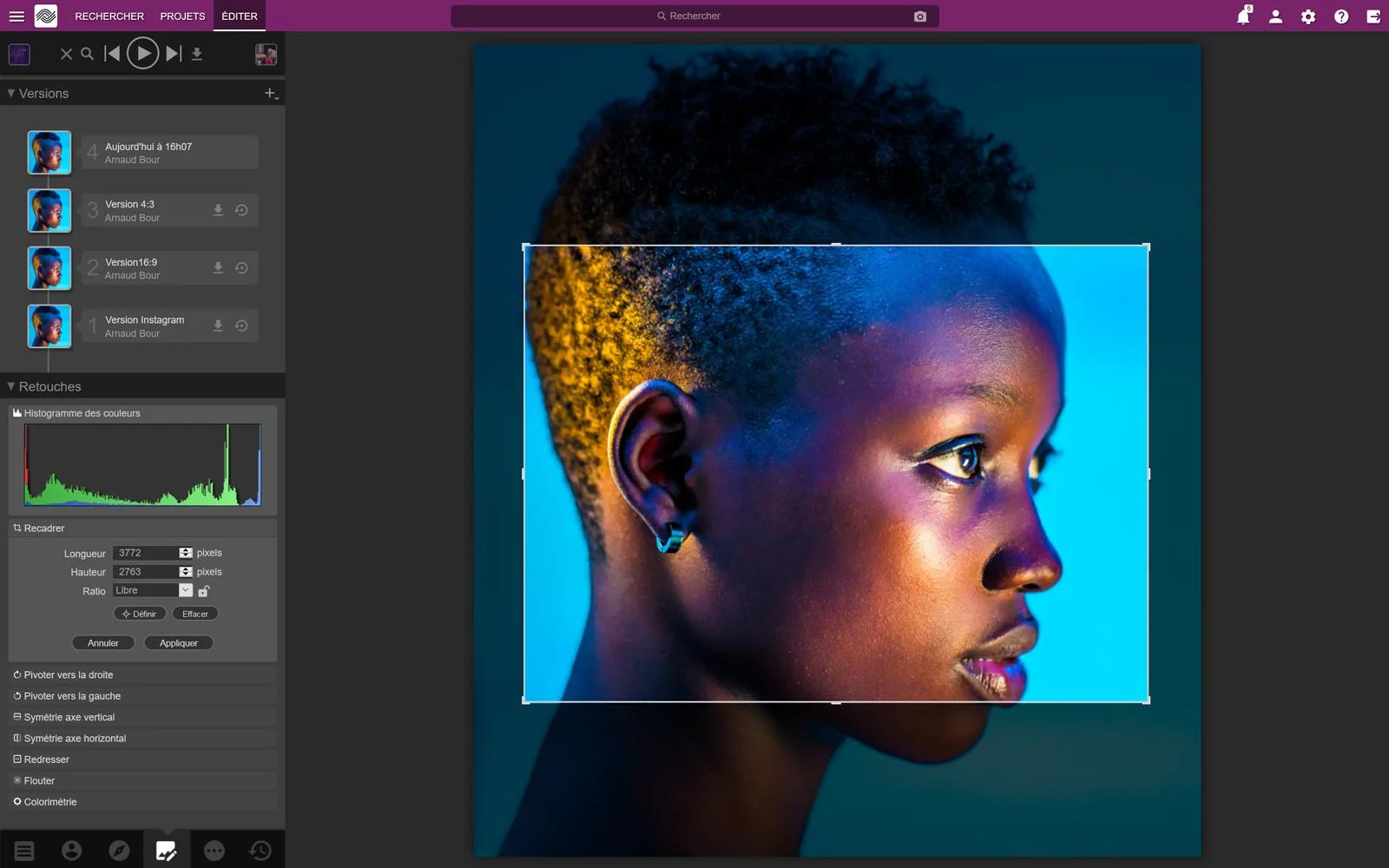Restore the Version Instagram
This screenshot has height=868, width=1389.
point(241,325)
